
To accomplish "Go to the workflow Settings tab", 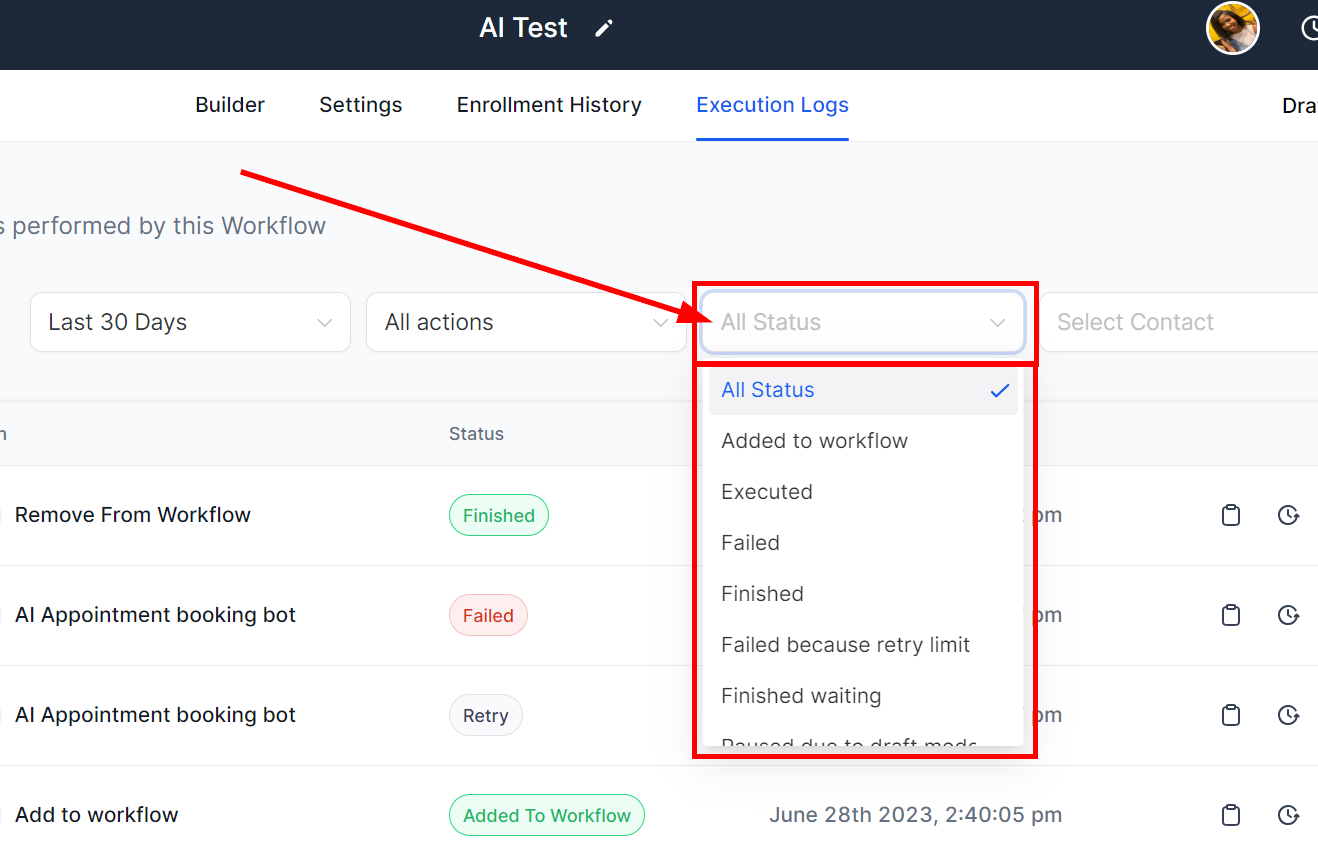I will pyautogui.click(x=360, y=105).
